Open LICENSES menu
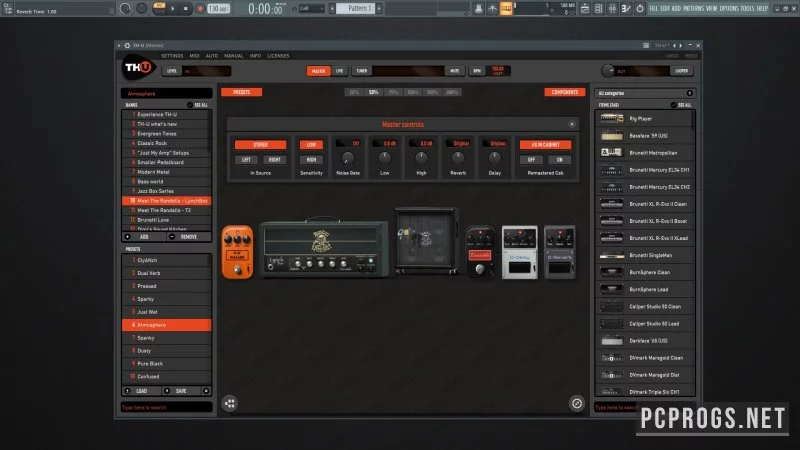This screenshot has width=800, height=450. point(278,56)
